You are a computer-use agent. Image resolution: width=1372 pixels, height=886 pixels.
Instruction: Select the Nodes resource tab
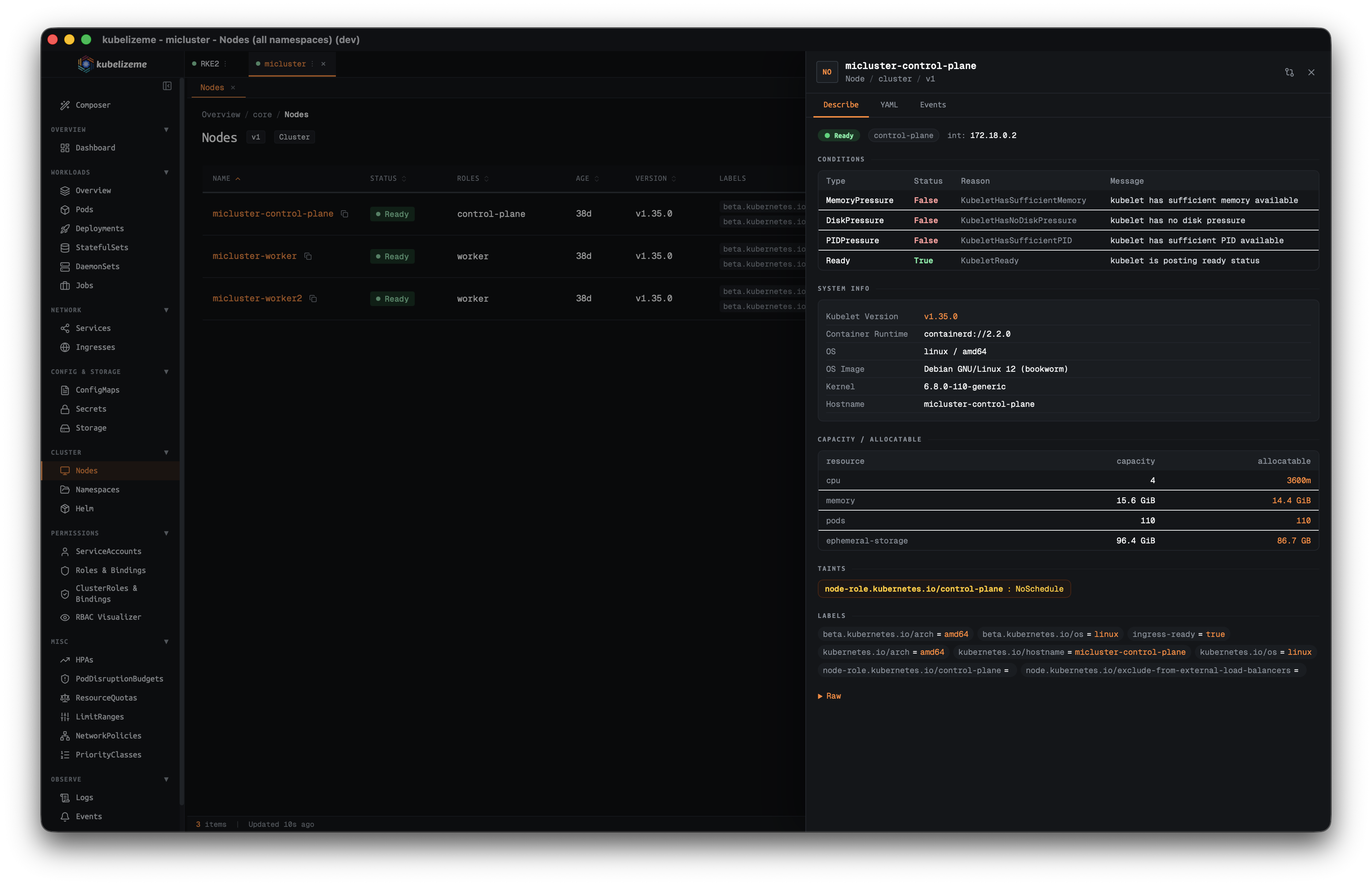tap(212, 87)
